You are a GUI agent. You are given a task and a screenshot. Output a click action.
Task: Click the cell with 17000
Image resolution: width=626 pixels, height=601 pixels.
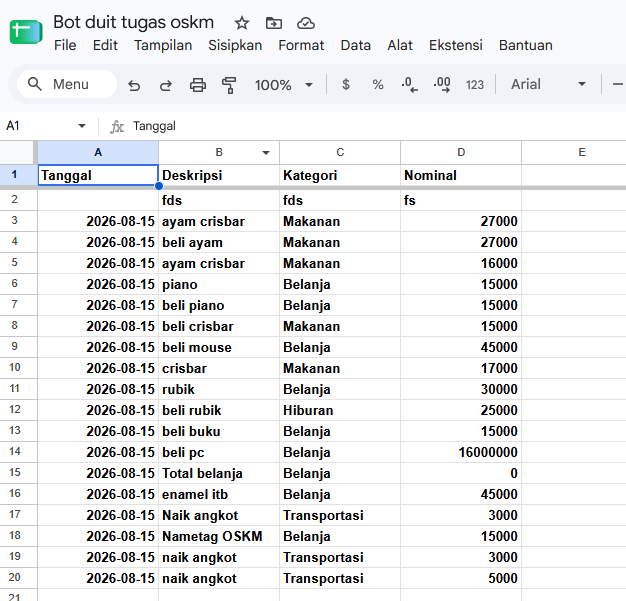[x=461, y=368]
